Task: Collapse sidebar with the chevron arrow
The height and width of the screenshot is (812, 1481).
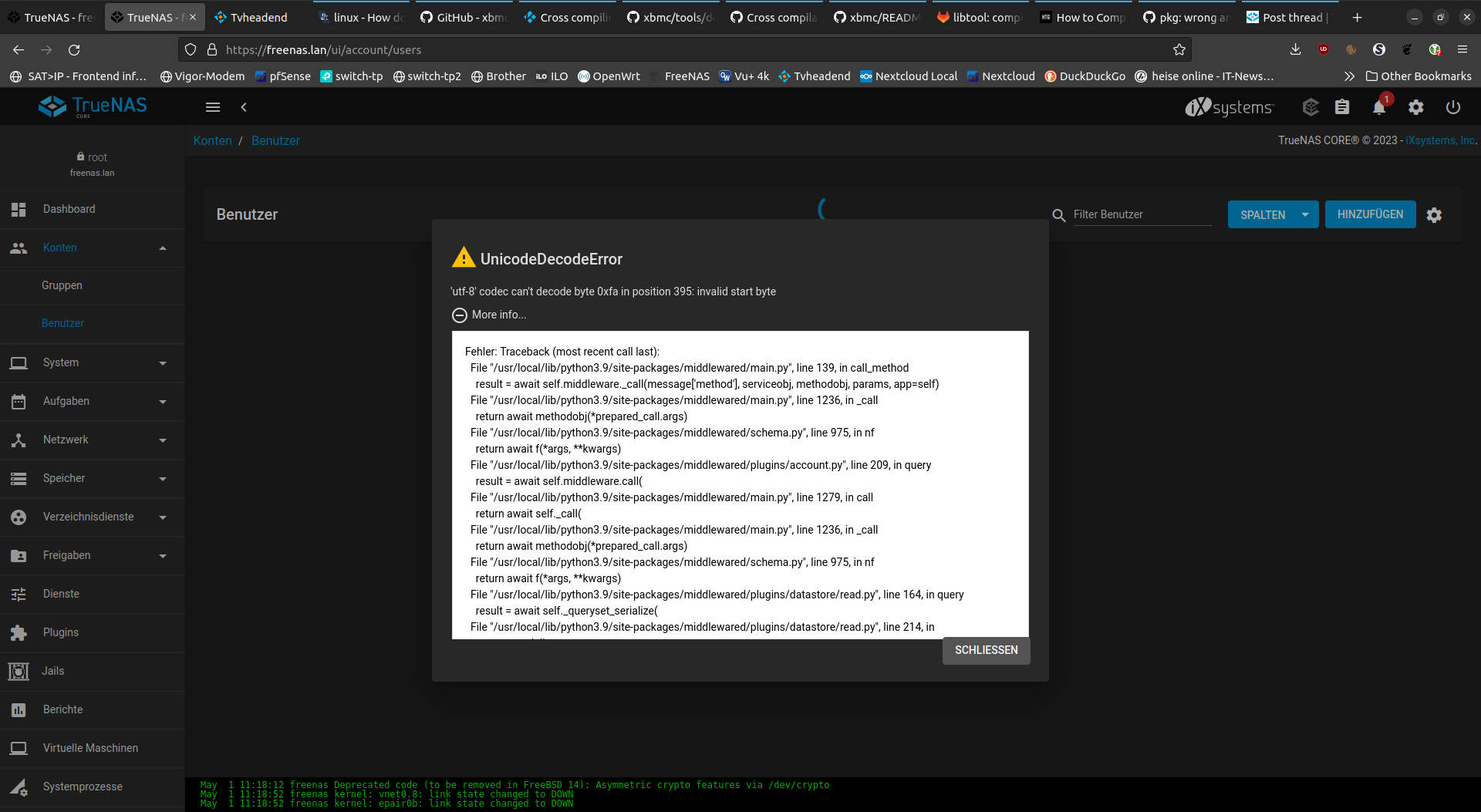Action: (244, 107)
